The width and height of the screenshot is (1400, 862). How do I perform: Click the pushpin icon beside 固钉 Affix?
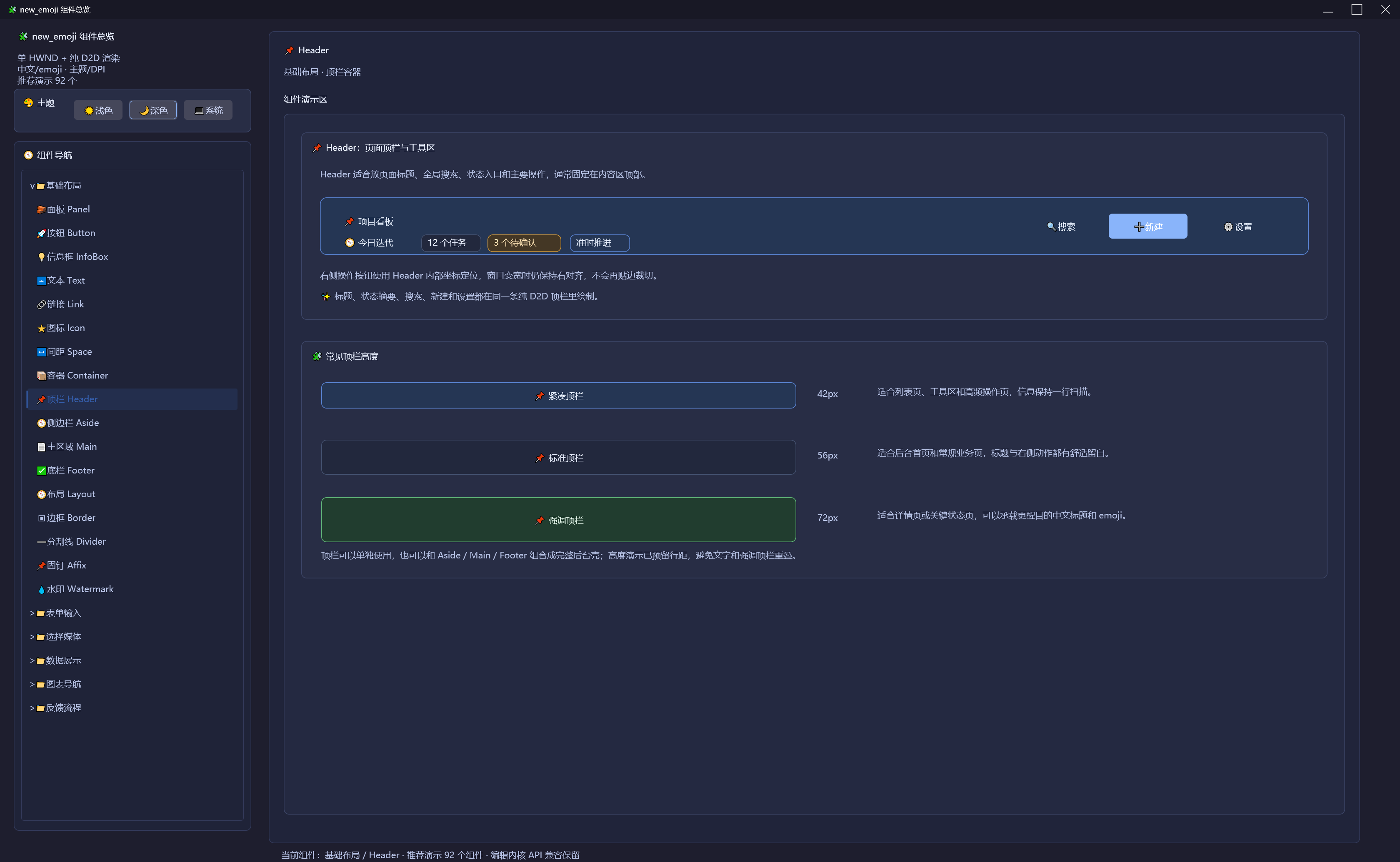41,566
